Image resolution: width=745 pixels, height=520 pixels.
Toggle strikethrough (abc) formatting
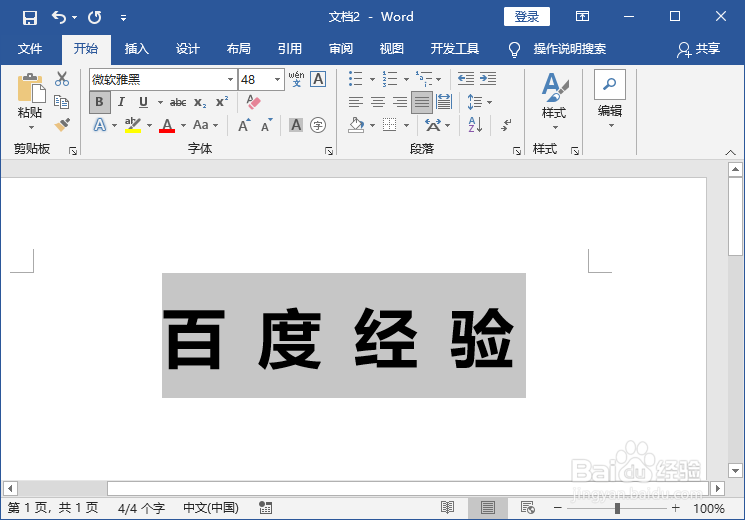click(x=178, y=102)
